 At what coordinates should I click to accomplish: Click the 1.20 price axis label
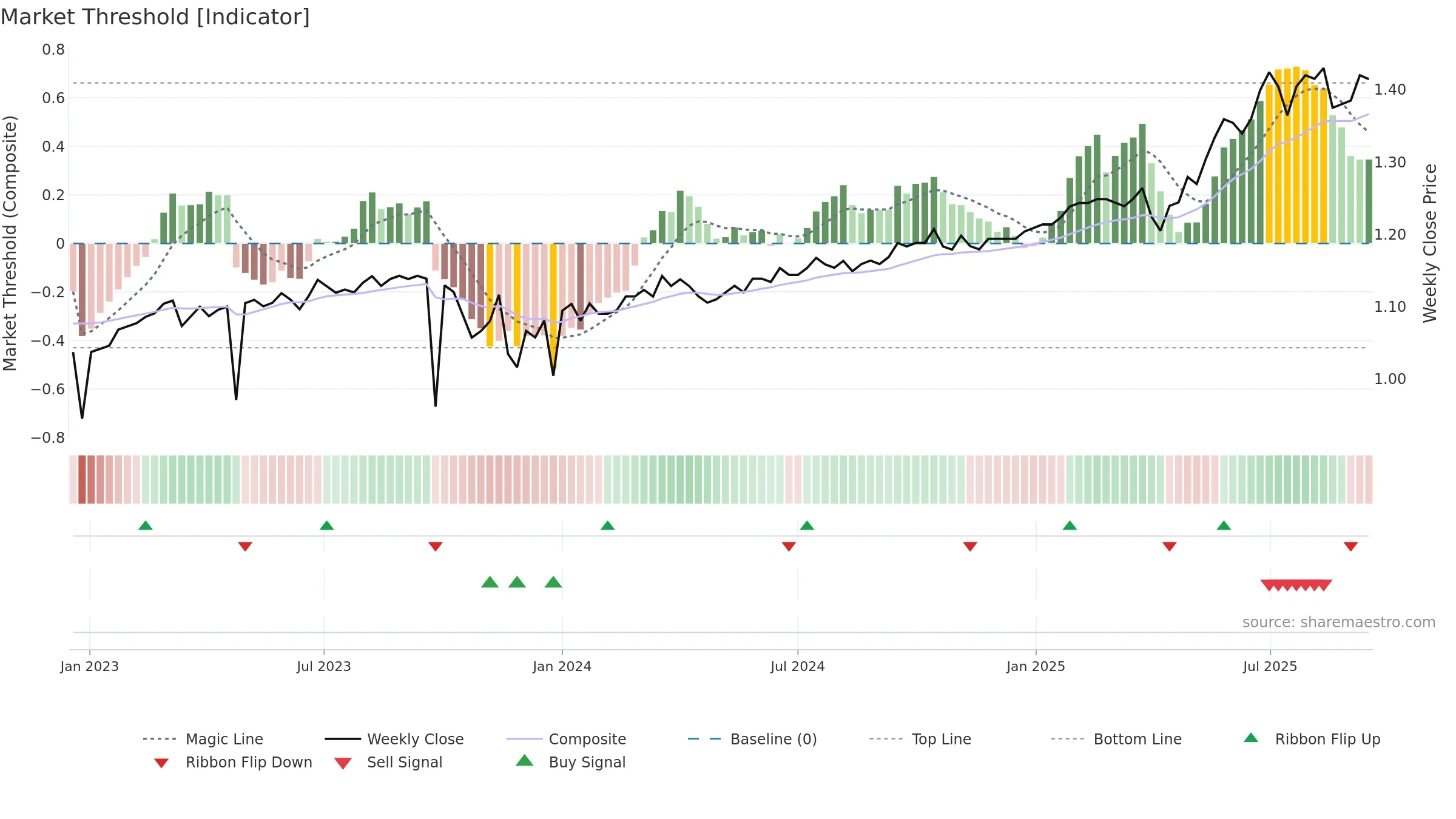(x=1390, y=235)
